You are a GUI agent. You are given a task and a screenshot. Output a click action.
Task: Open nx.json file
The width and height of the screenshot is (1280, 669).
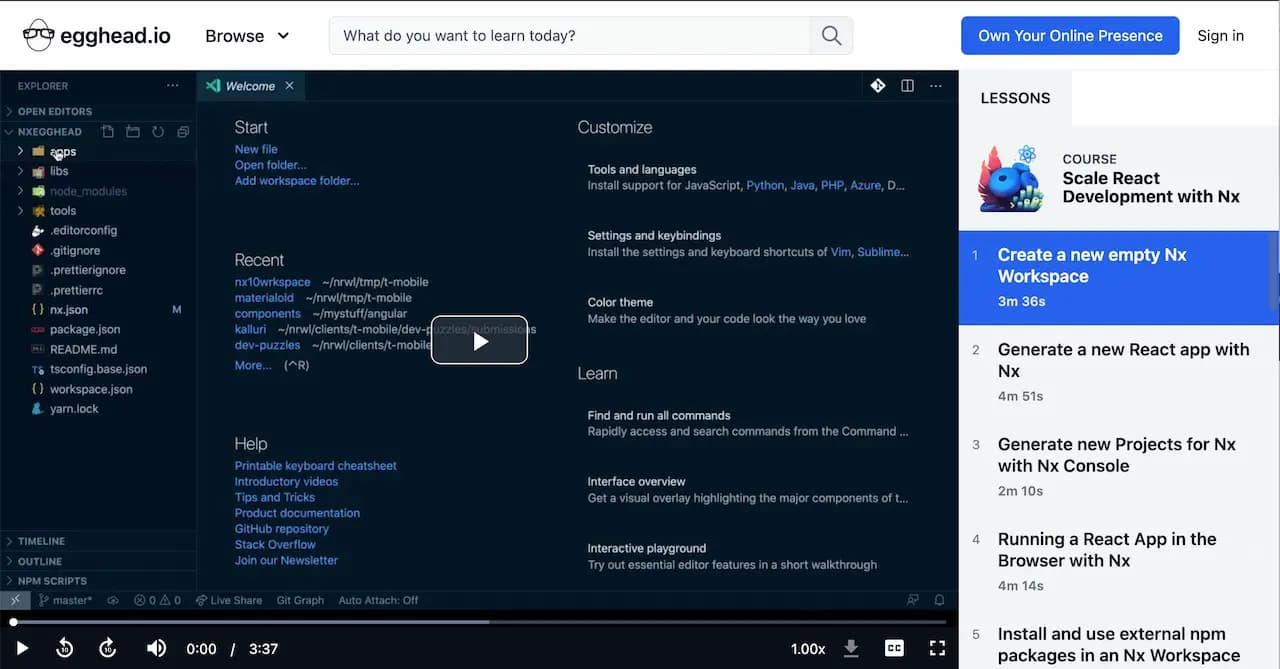(x=69, y=310)
